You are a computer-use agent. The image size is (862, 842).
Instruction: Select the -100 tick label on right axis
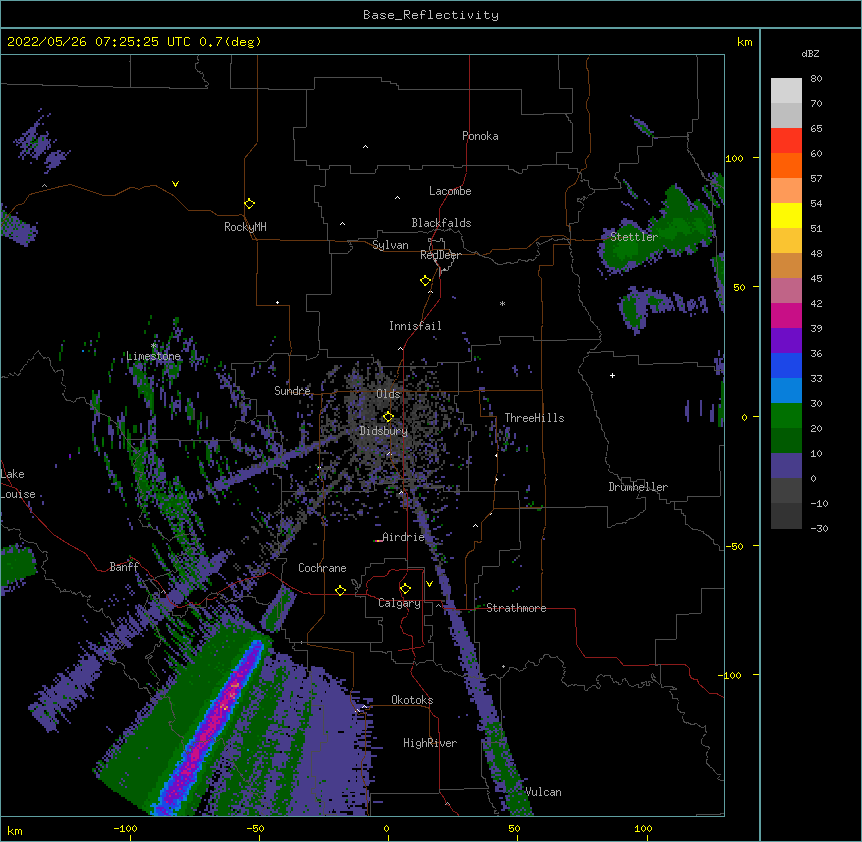[730, 675]
